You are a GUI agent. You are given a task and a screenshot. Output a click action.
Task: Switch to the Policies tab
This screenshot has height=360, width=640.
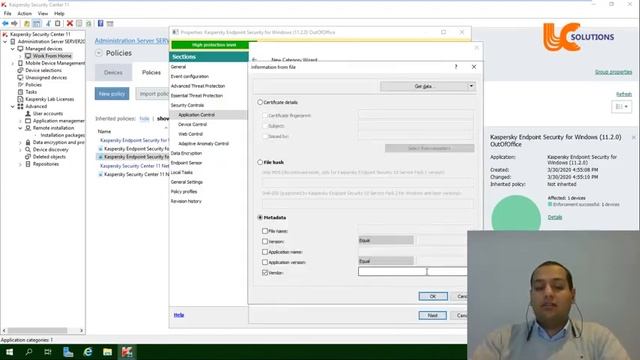coord(151,72)
